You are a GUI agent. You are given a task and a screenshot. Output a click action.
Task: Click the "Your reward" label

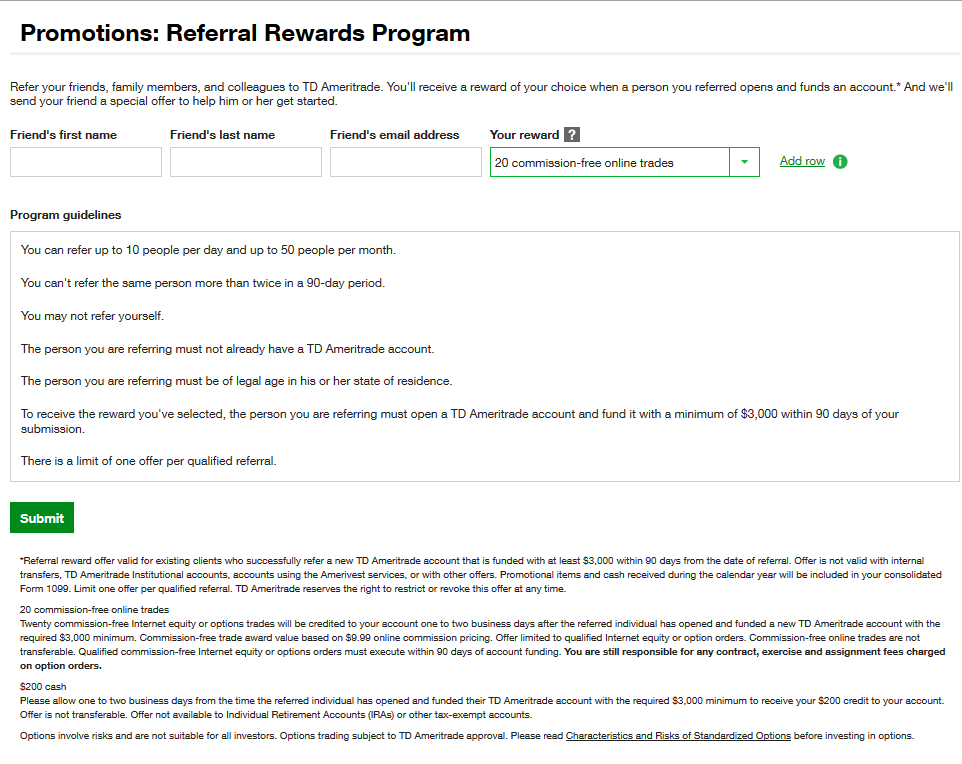pos(524,135)
